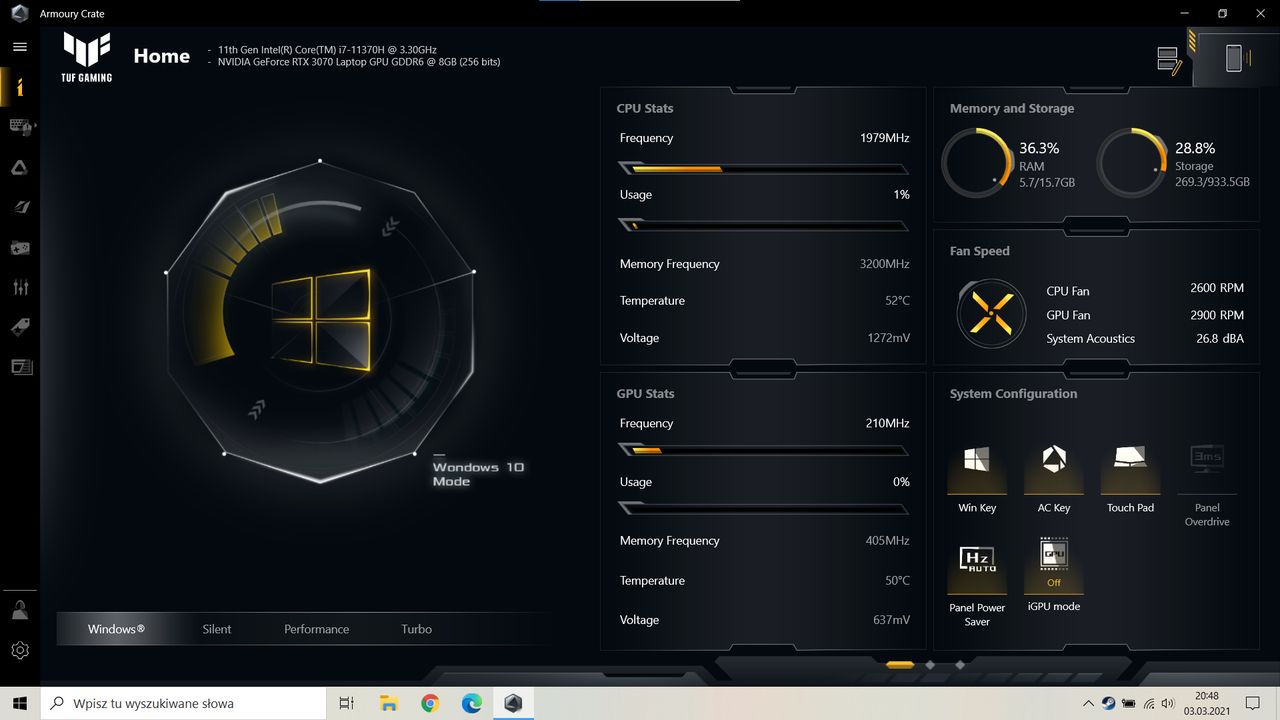Open the Device keyboard sidebar icon
The height and width of the screenshot is (720, 1280).
coord(19,126)
